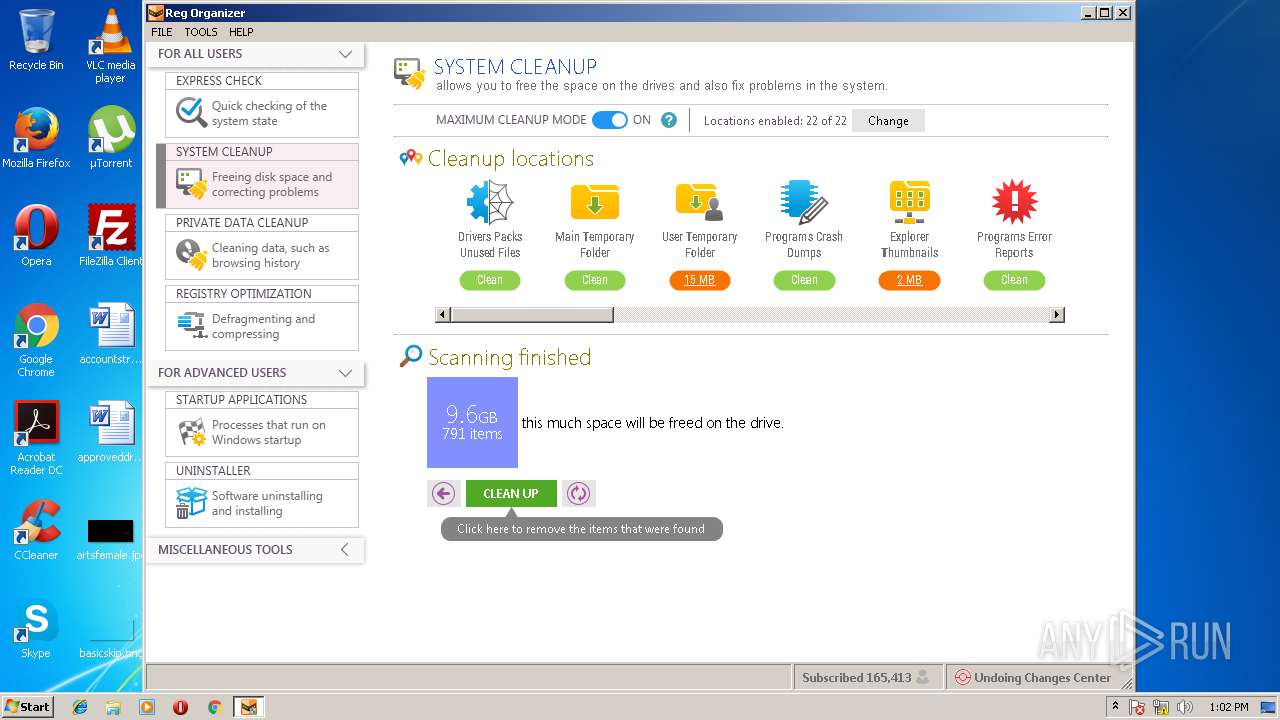The height and width of the screenshot is (720, 1280).
Task: Click Main Temporary Folder icon
Action: click(595, 202)
